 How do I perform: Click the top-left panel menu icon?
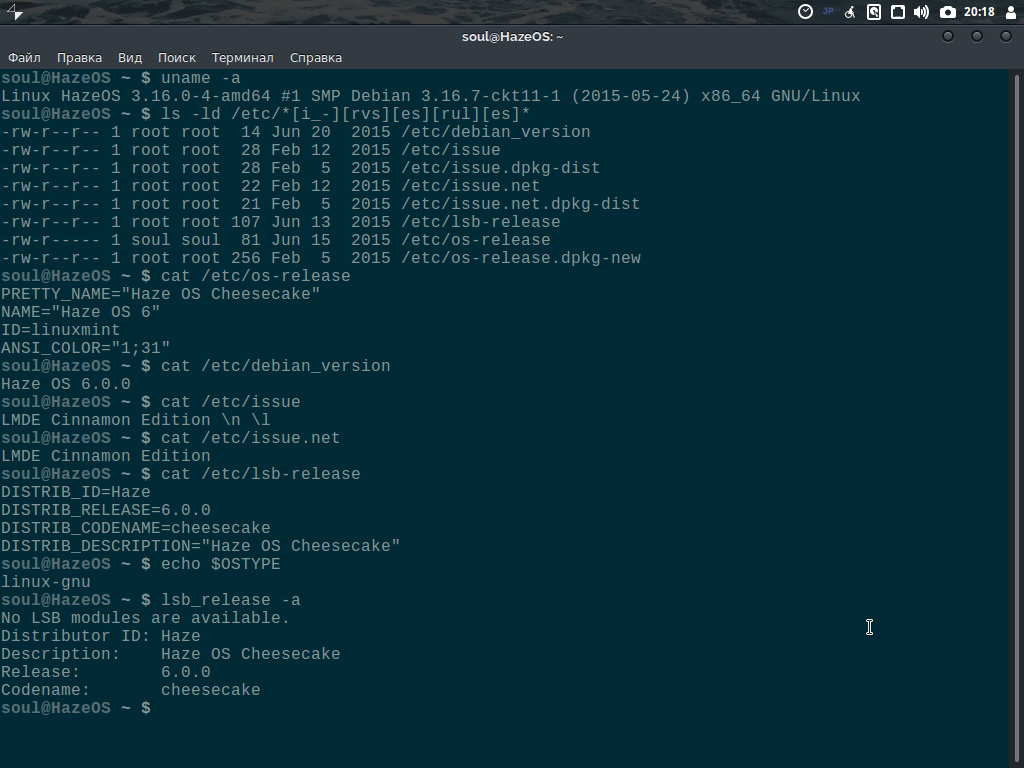pyautogui.click(x=14, y=12)
